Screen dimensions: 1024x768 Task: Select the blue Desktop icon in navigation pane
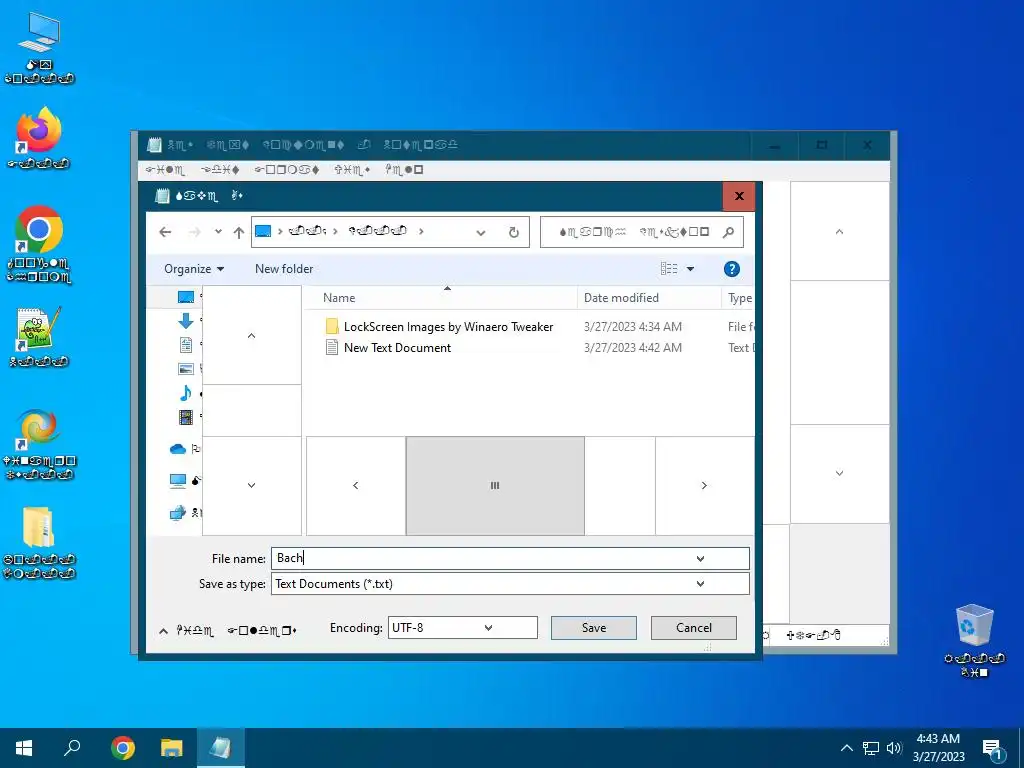185,297
